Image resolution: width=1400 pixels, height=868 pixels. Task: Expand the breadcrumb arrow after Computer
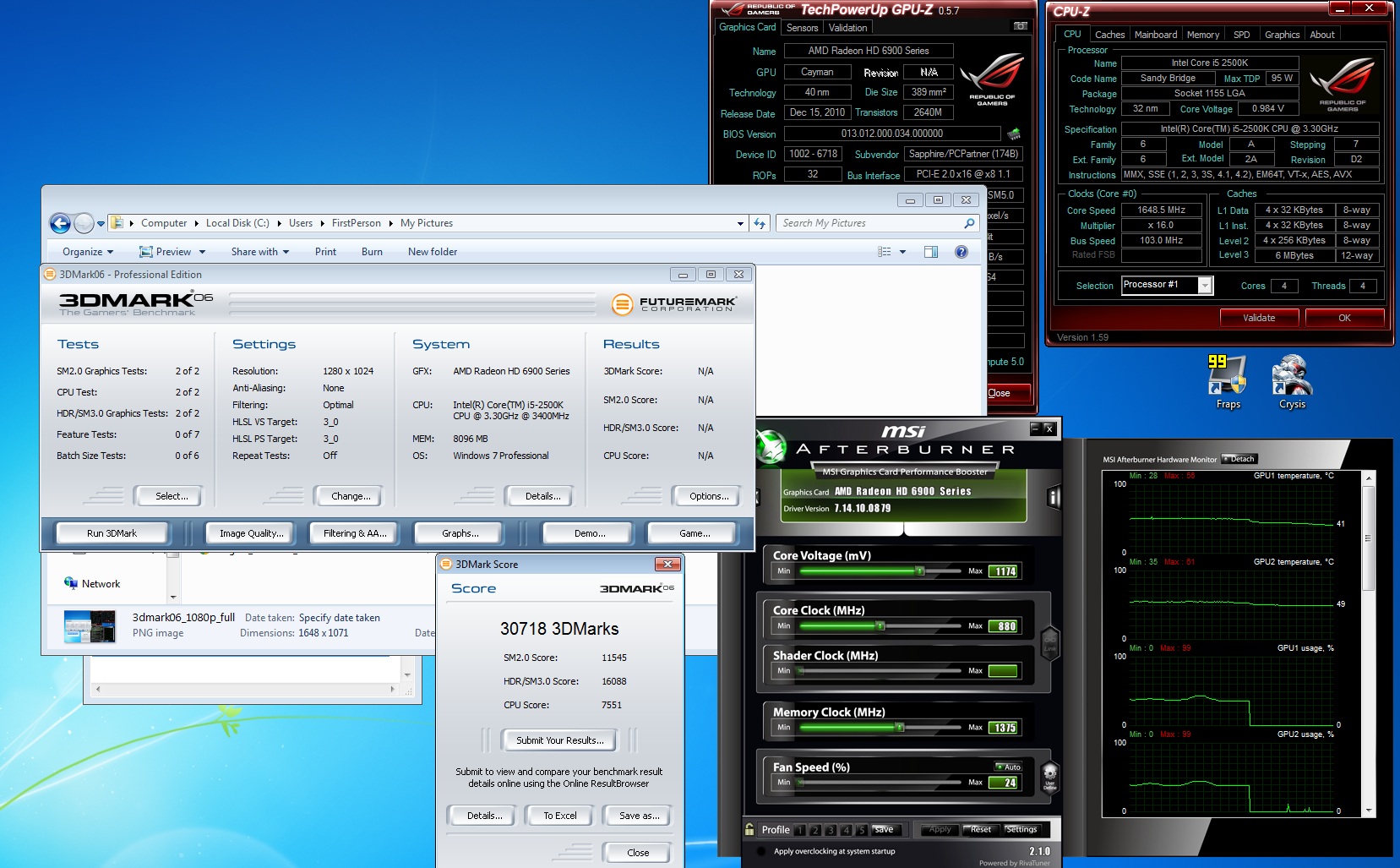click(196, 223)
